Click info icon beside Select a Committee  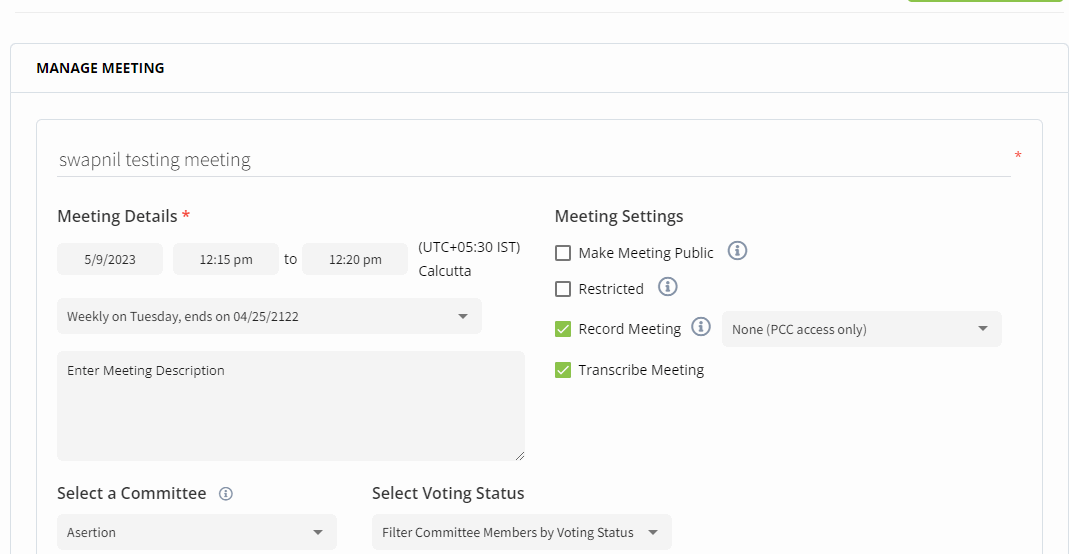tap(226, 494)
